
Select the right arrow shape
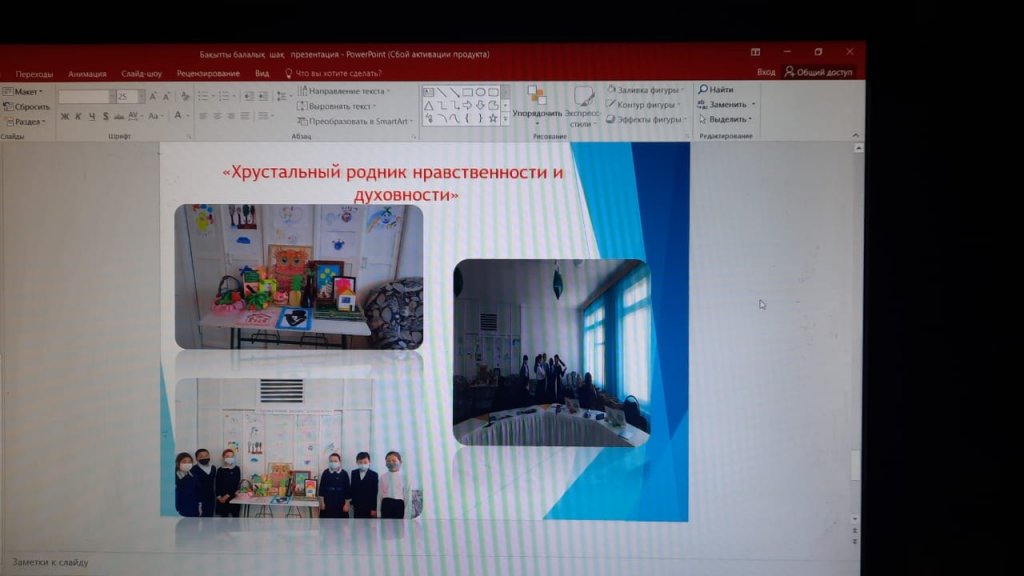[468, 105]
